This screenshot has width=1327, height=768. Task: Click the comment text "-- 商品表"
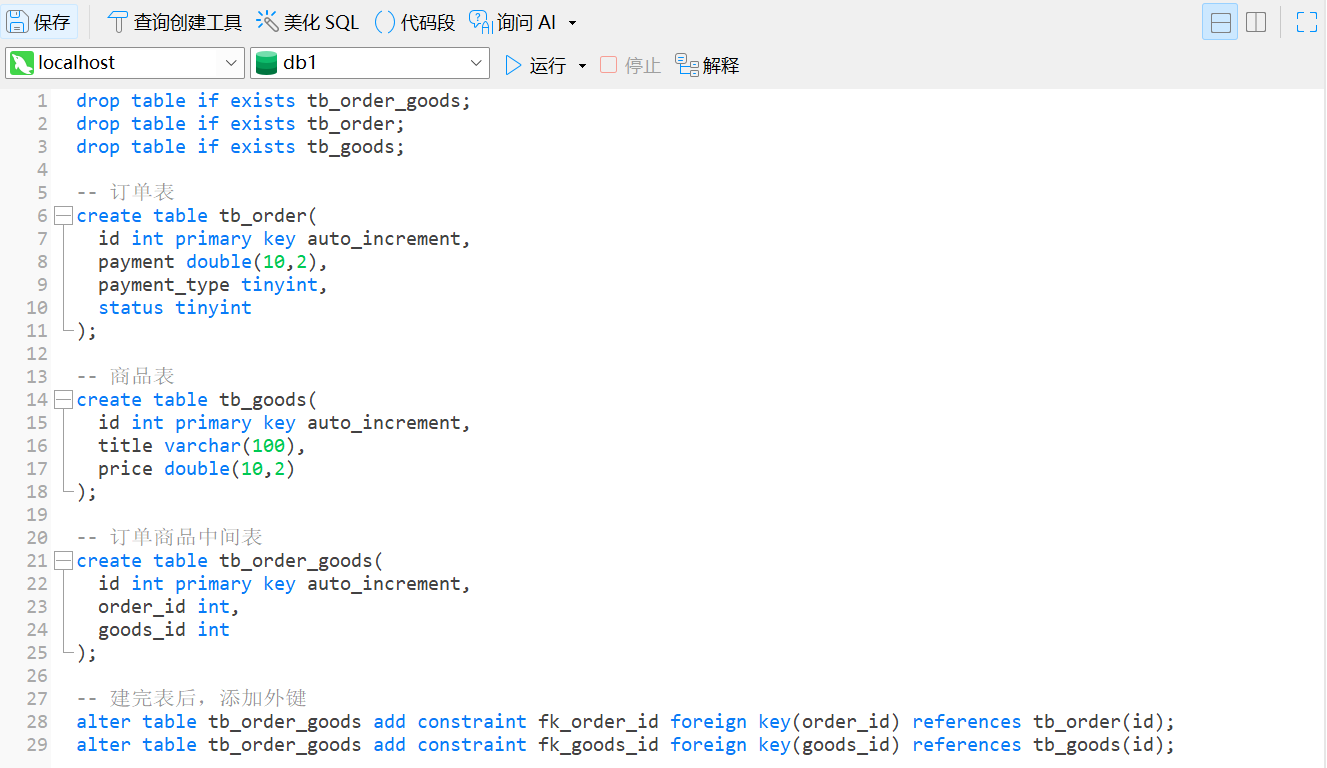[x=126, y=377]
